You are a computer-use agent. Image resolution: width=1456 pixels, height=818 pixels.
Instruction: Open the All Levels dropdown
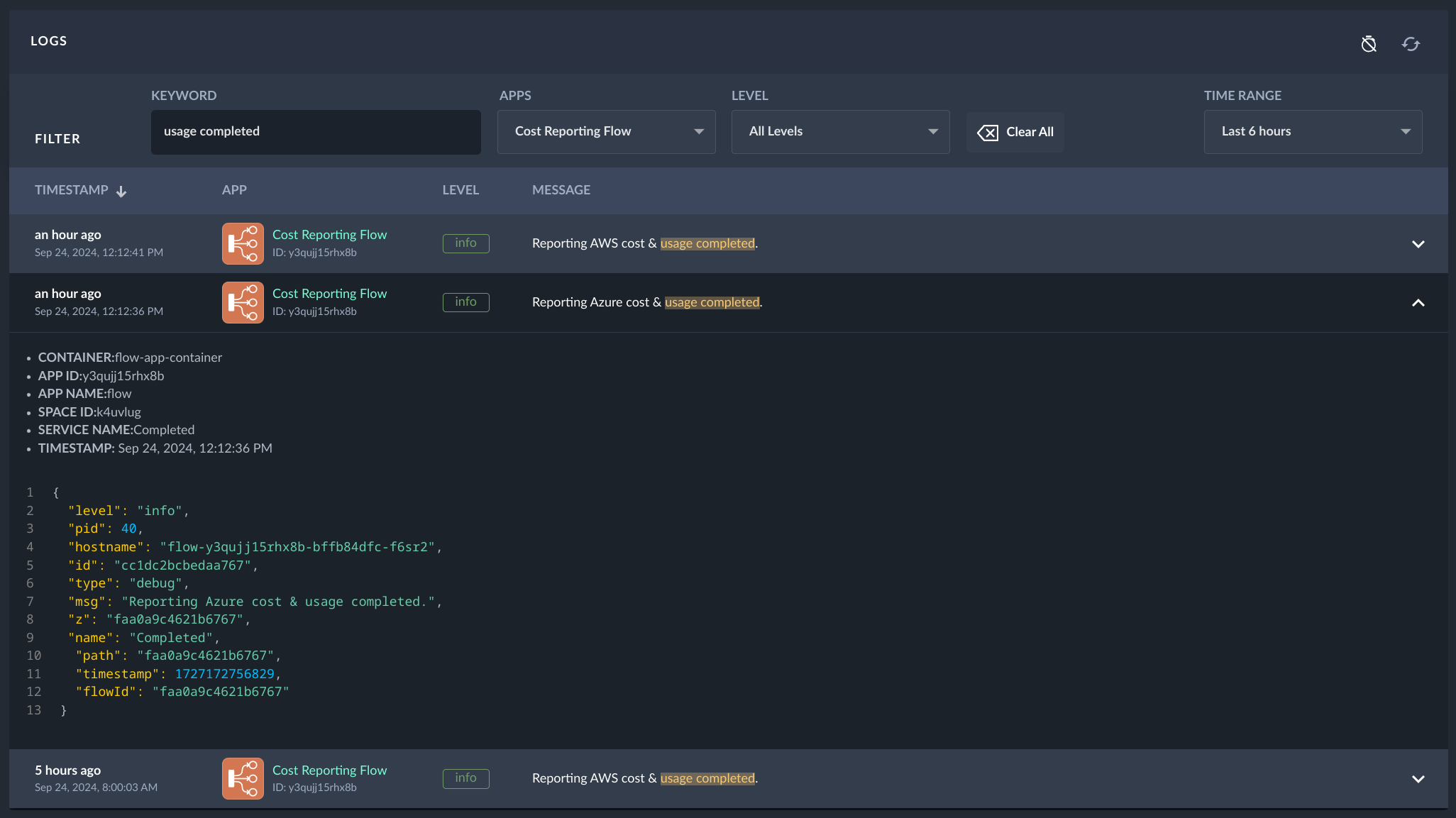[x=841, y=132]
